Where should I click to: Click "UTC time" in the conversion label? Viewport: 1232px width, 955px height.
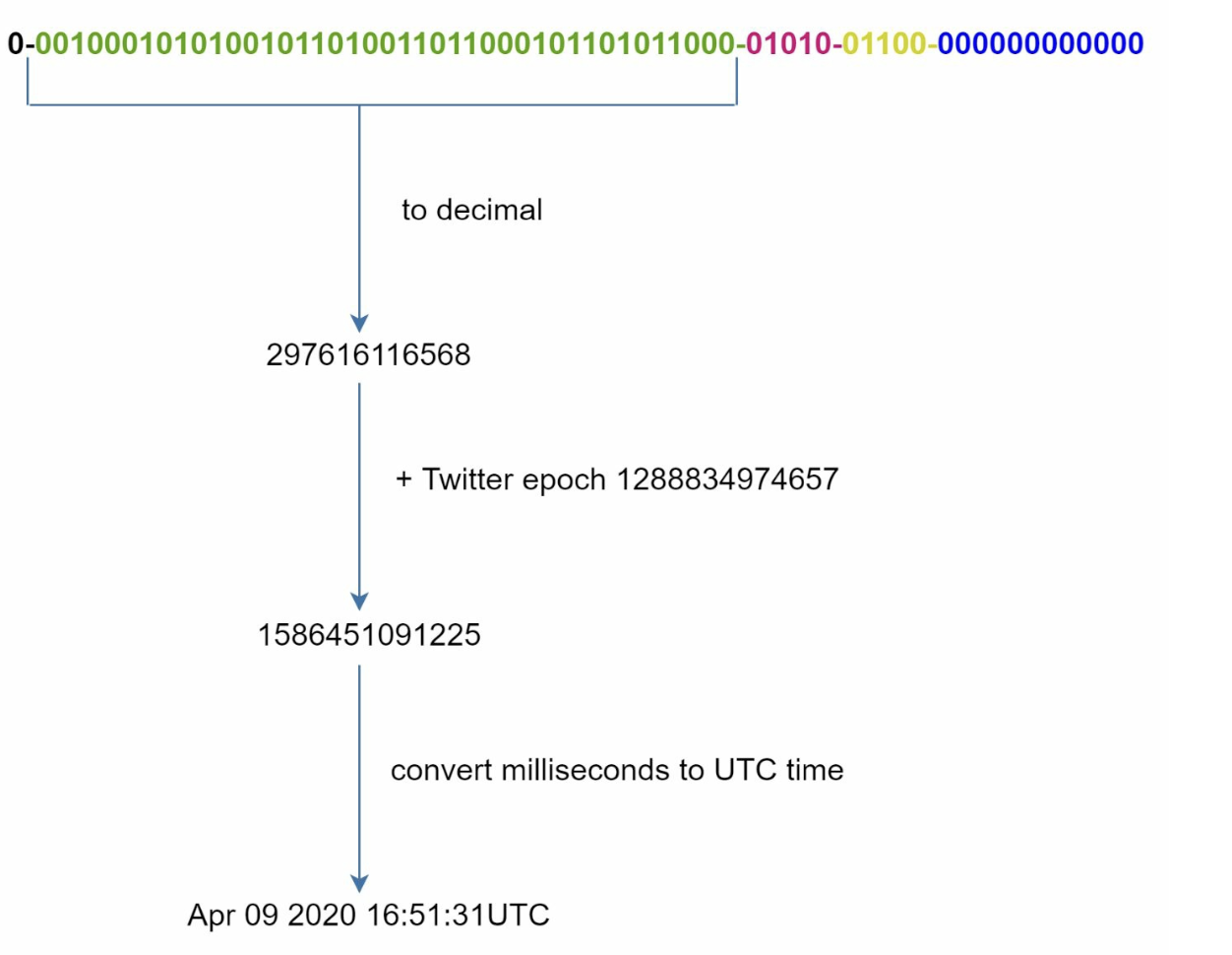778,770
